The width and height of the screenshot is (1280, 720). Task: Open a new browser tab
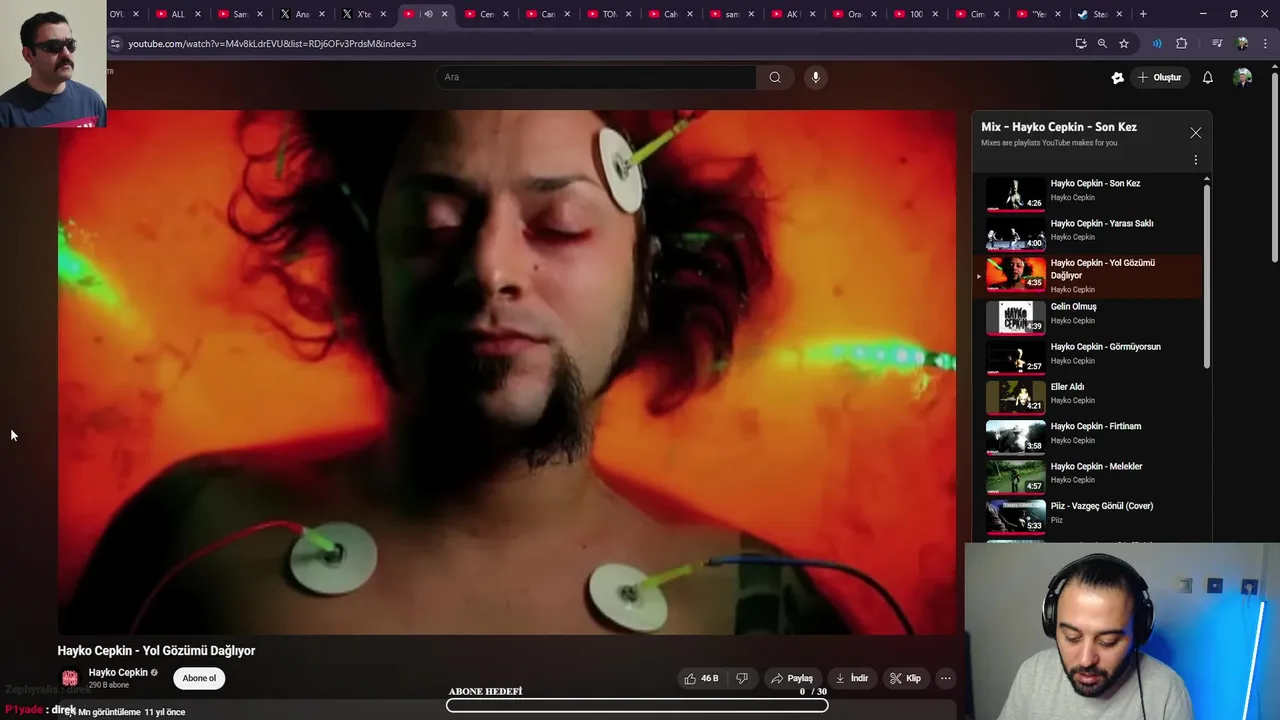pyautogui.click(x=1143, y=14)
